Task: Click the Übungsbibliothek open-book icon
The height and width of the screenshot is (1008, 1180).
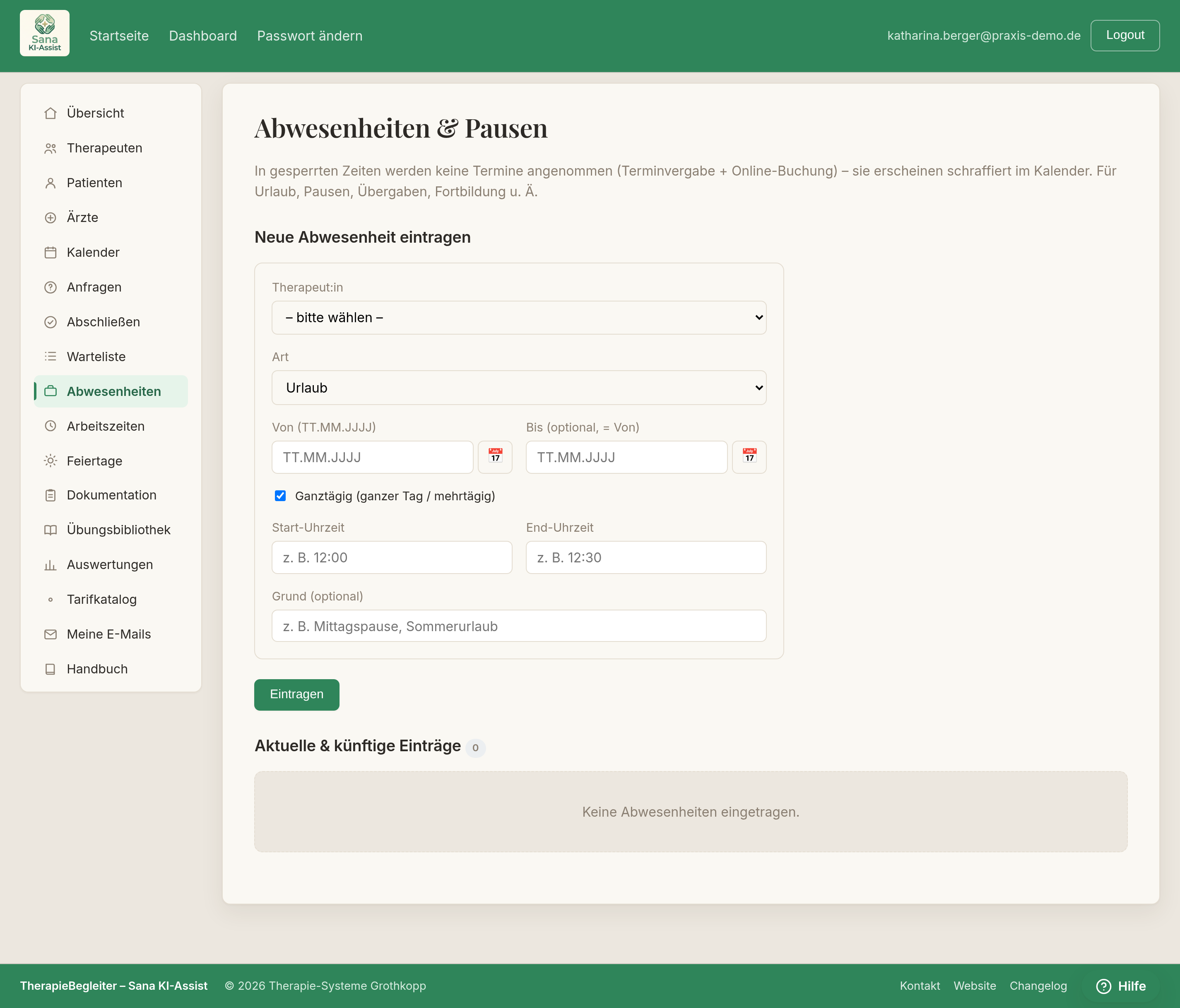Action: pyautogui.click(x=51, y=530)
